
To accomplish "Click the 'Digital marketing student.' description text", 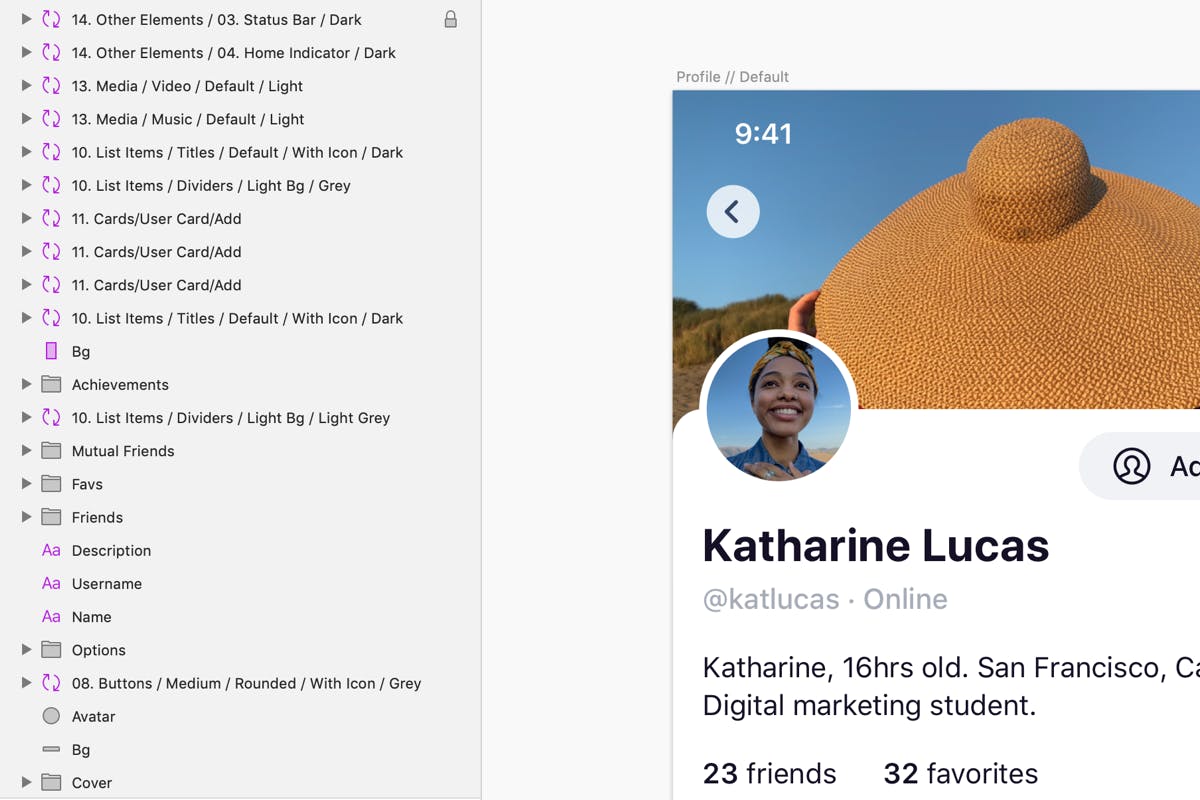I will point(869,705).
